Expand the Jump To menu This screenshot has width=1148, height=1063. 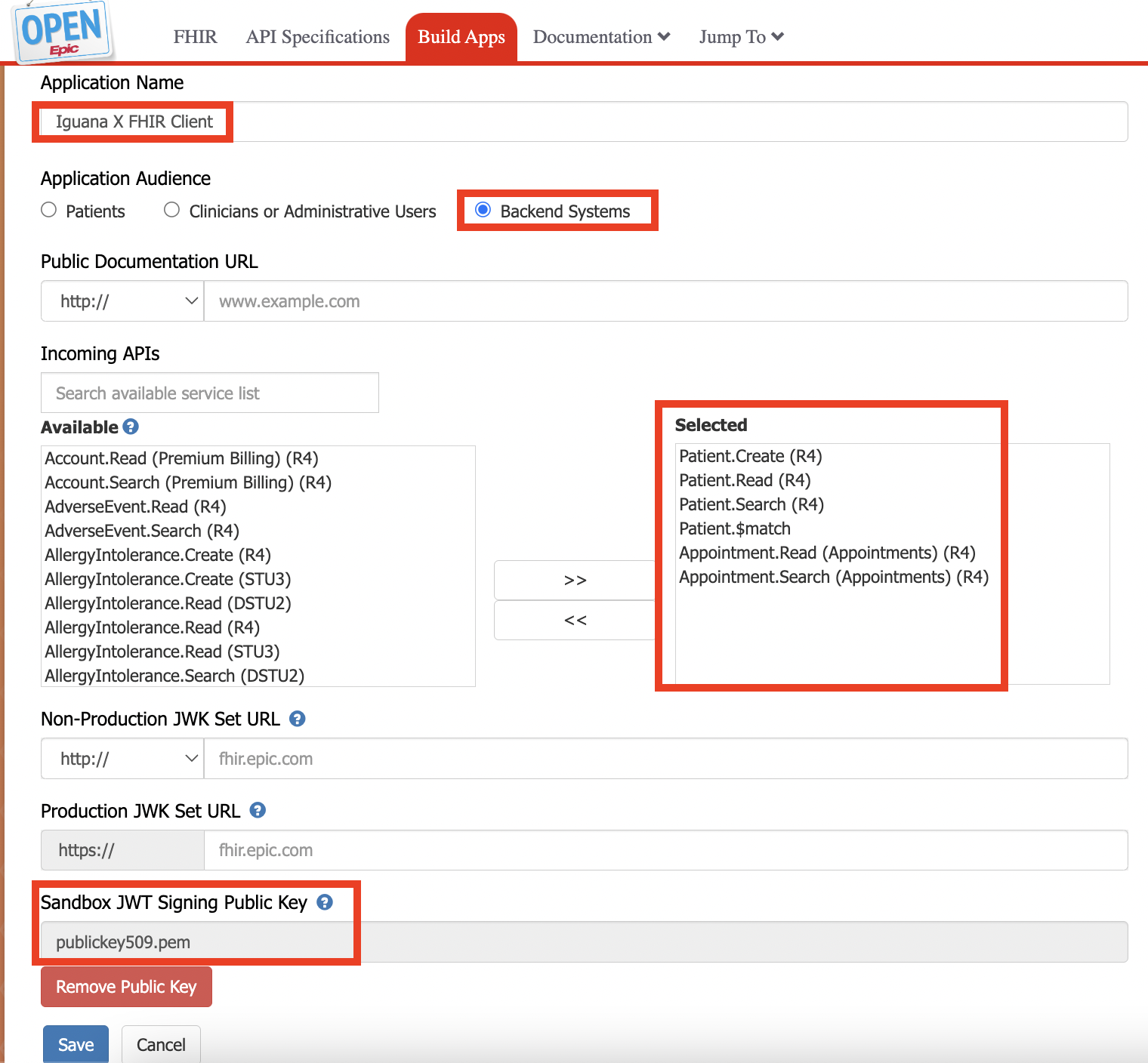(x=742, y=37)
